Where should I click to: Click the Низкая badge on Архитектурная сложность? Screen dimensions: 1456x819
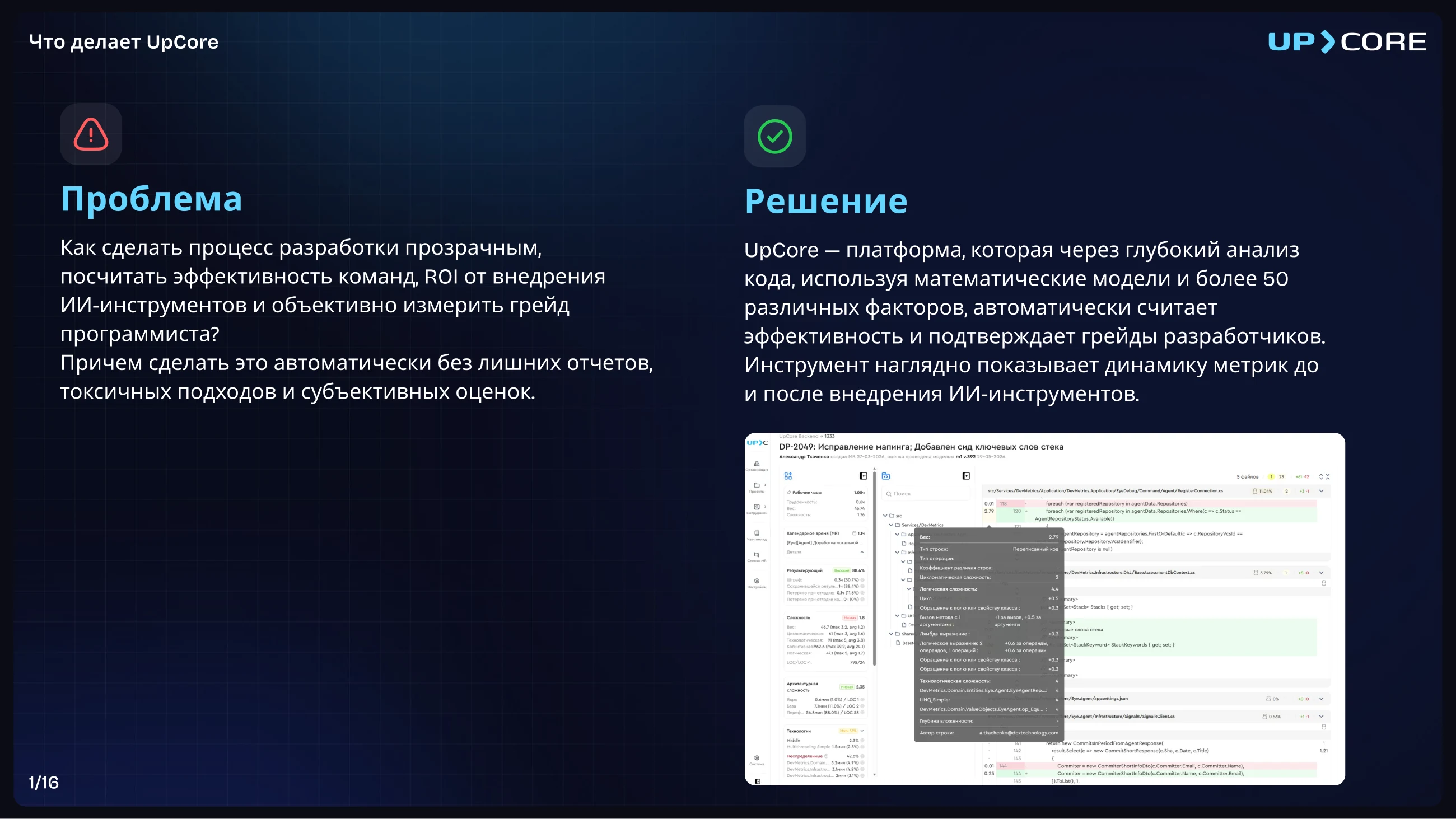pyautogui.click(x=847, y=687)
